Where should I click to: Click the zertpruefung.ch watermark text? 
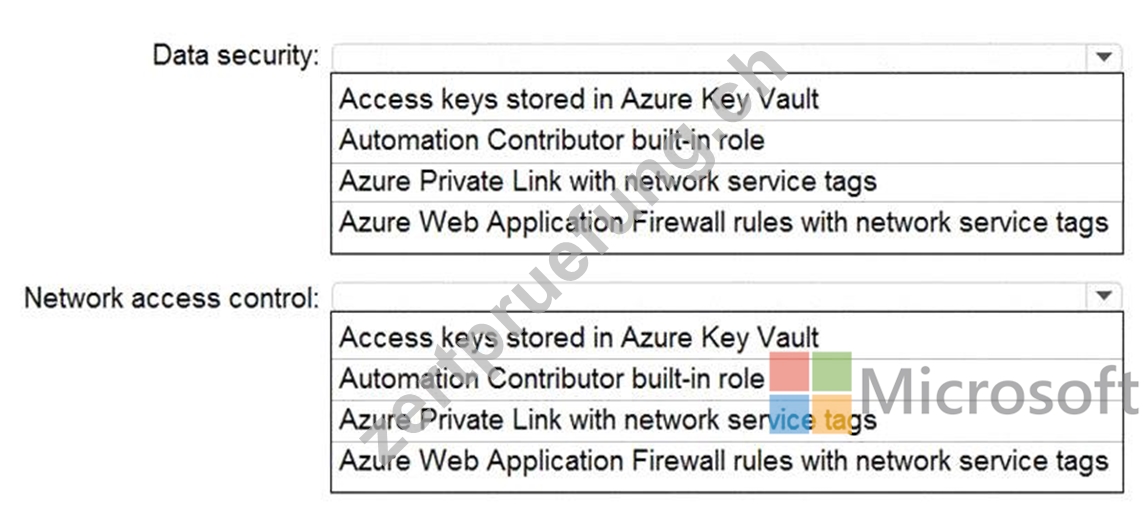coord(572,250)
